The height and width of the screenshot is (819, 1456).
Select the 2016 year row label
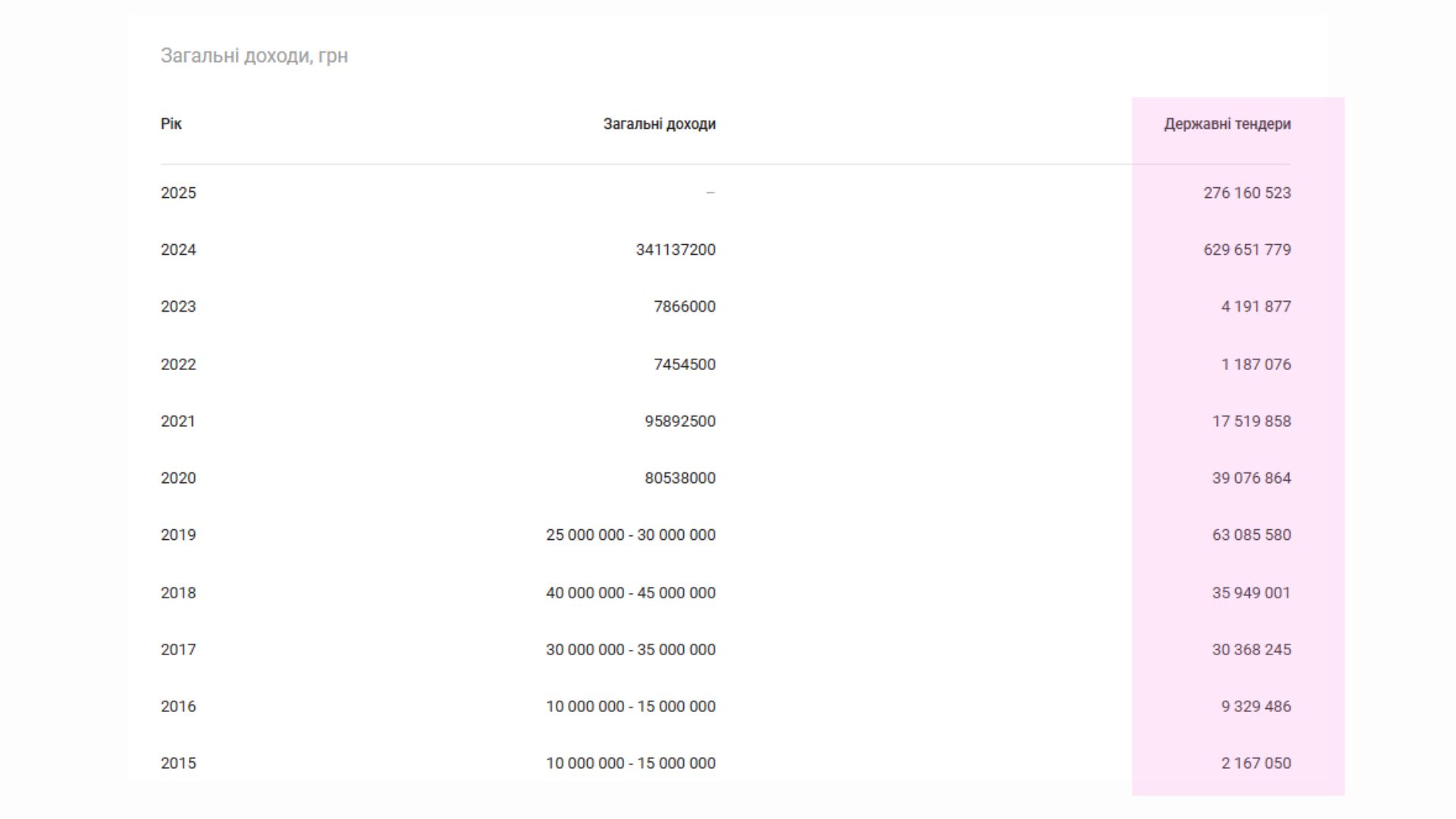click(x=178, y=706)
